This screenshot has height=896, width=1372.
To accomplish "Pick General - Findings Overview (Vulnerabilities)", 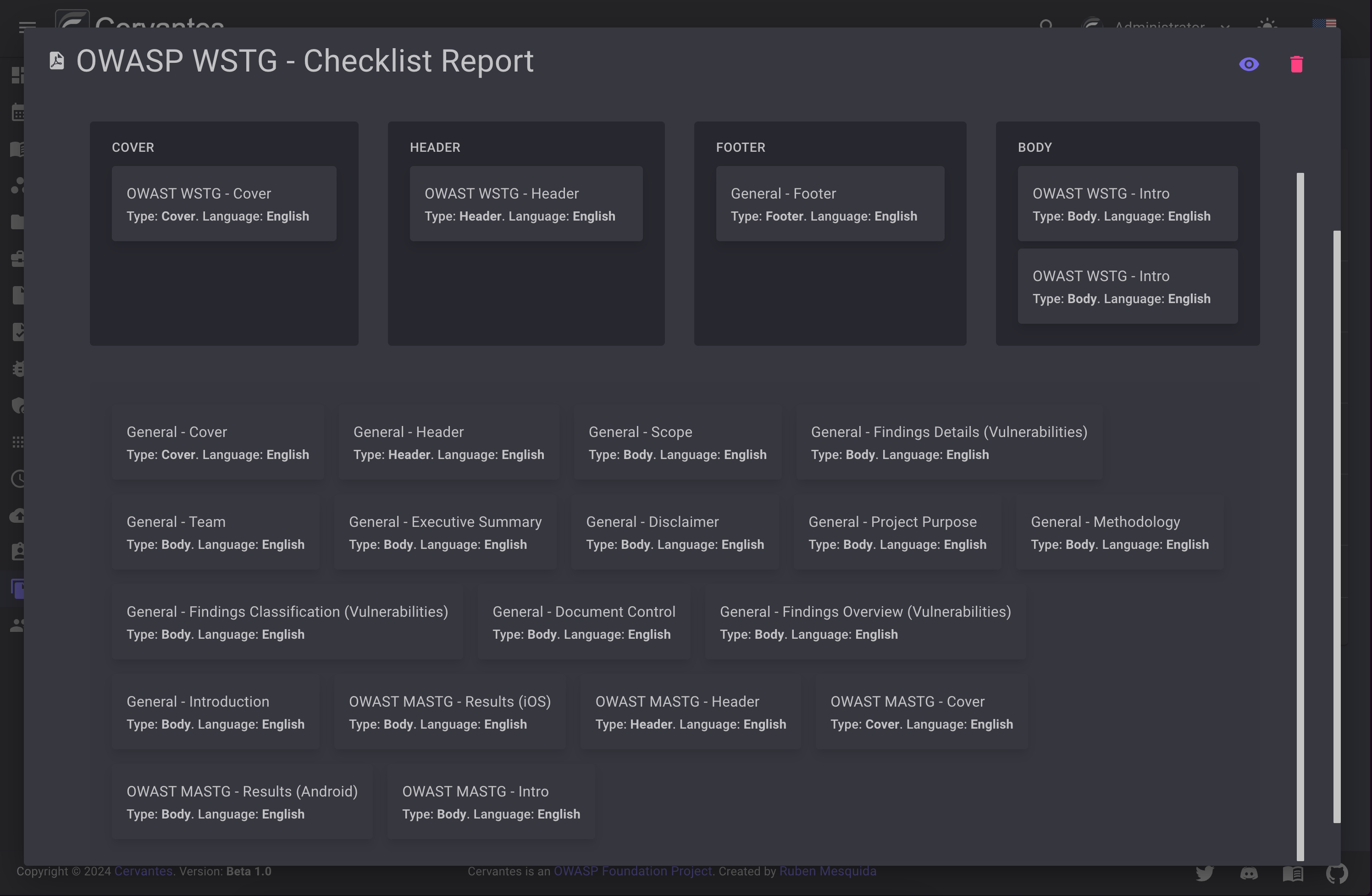I will click(x=865, y=622).
